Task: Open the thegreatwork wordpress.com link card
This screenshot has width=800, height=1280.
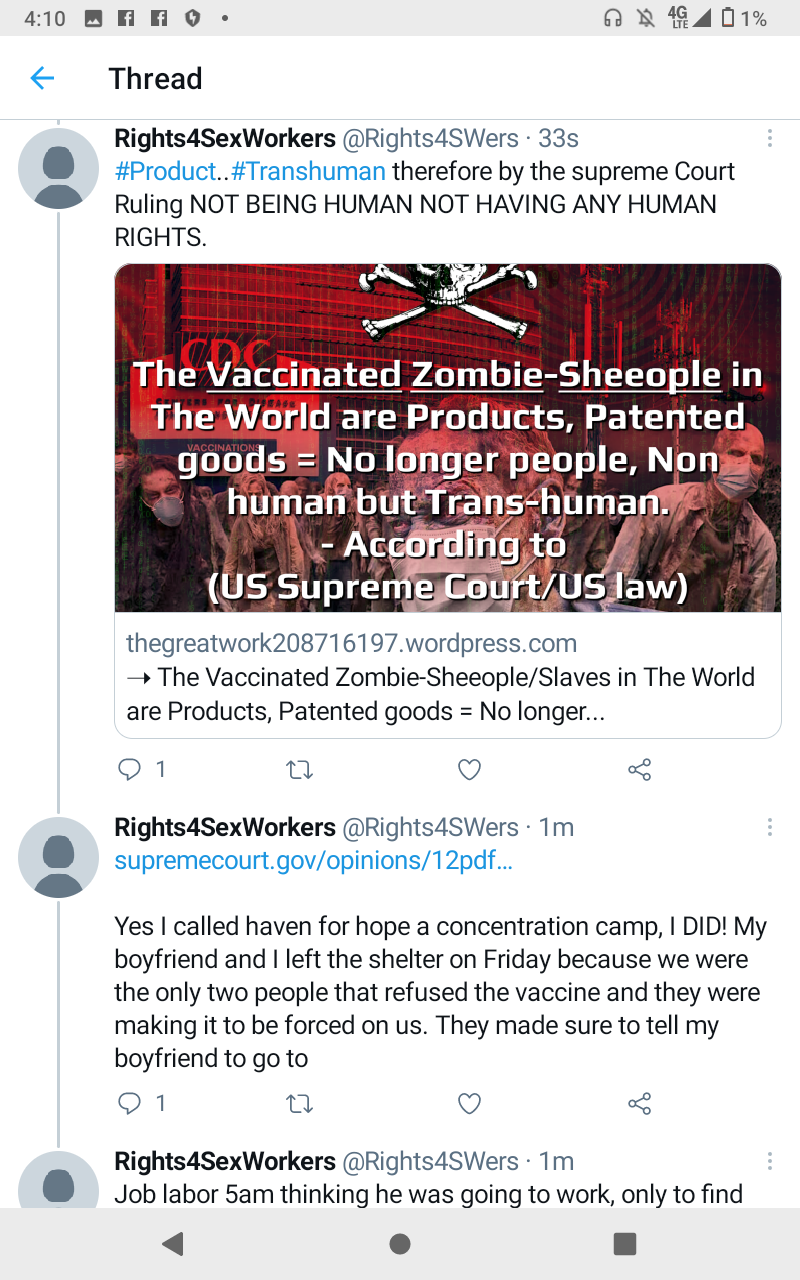Action: [448, 675]
